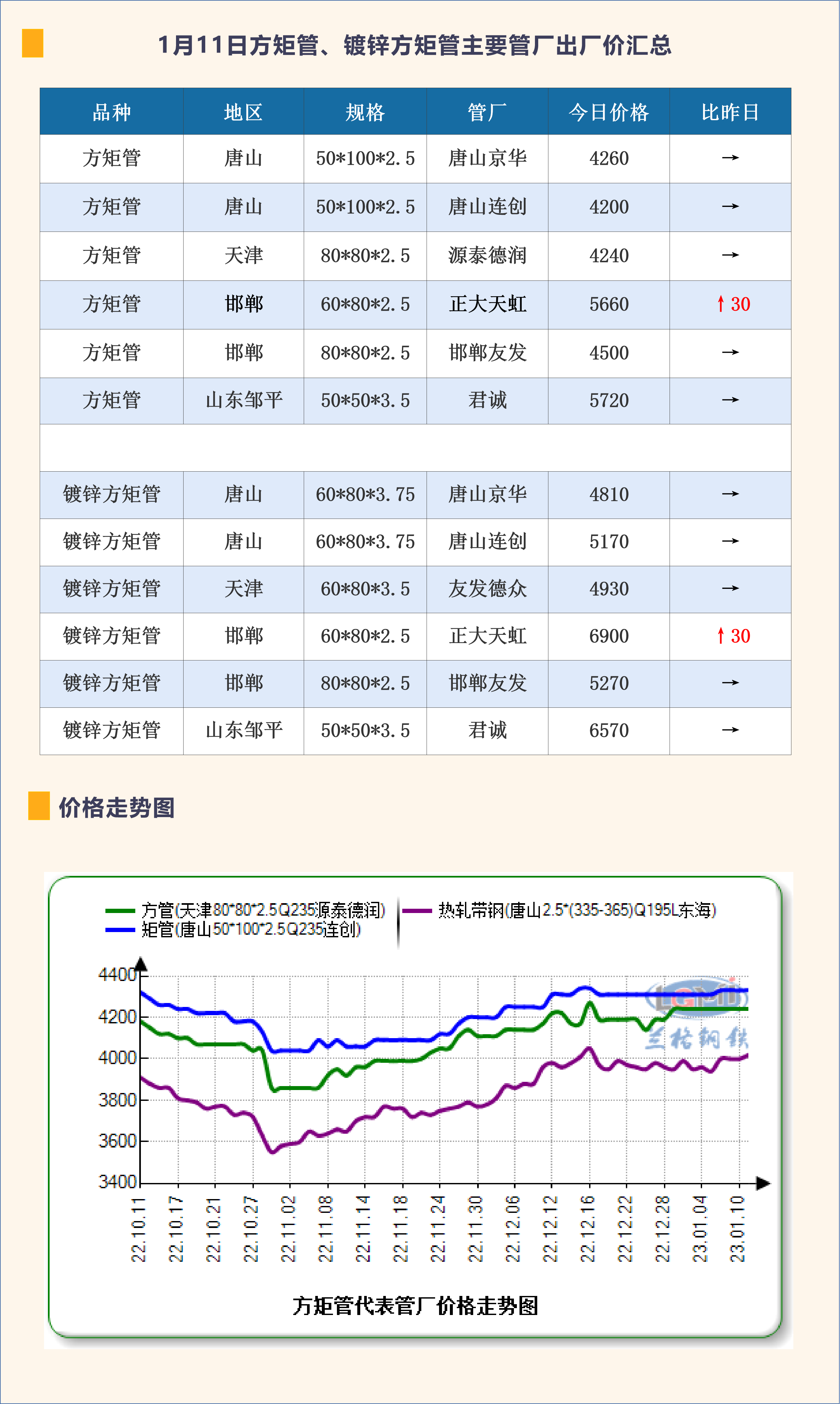Click the 比昨日 column header

[730, 112]
